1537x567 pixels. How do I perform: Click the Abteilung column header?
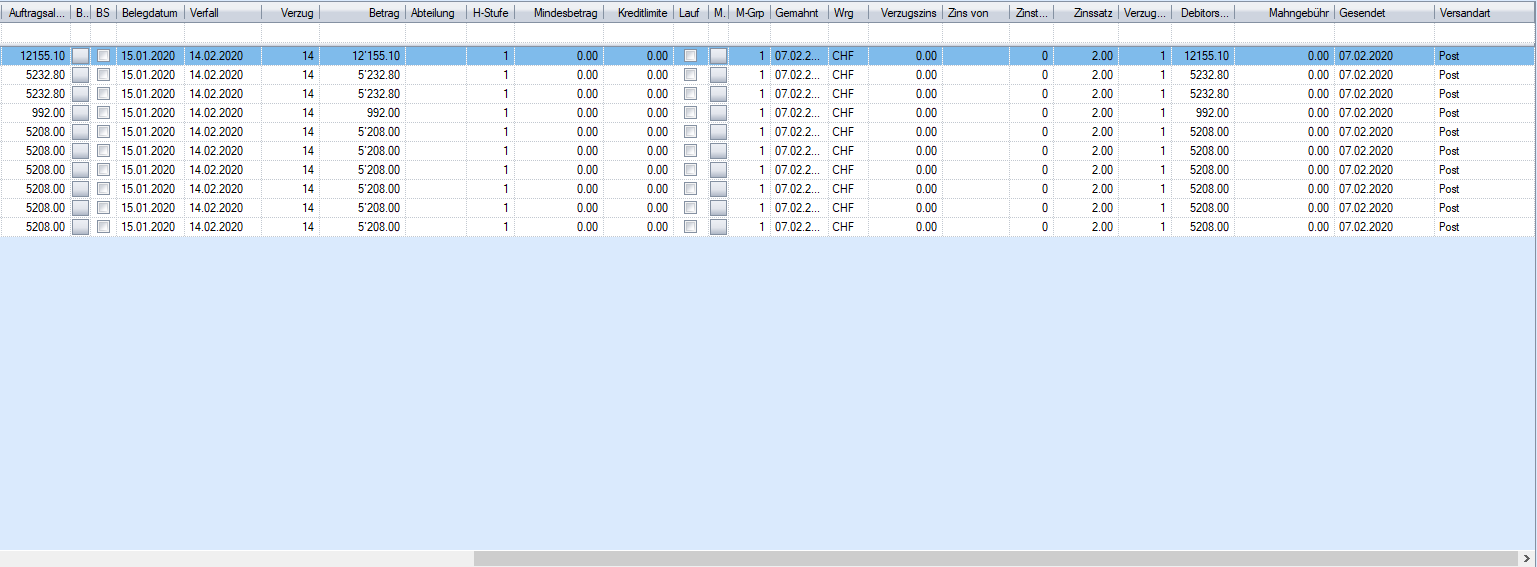coord(435,13)
